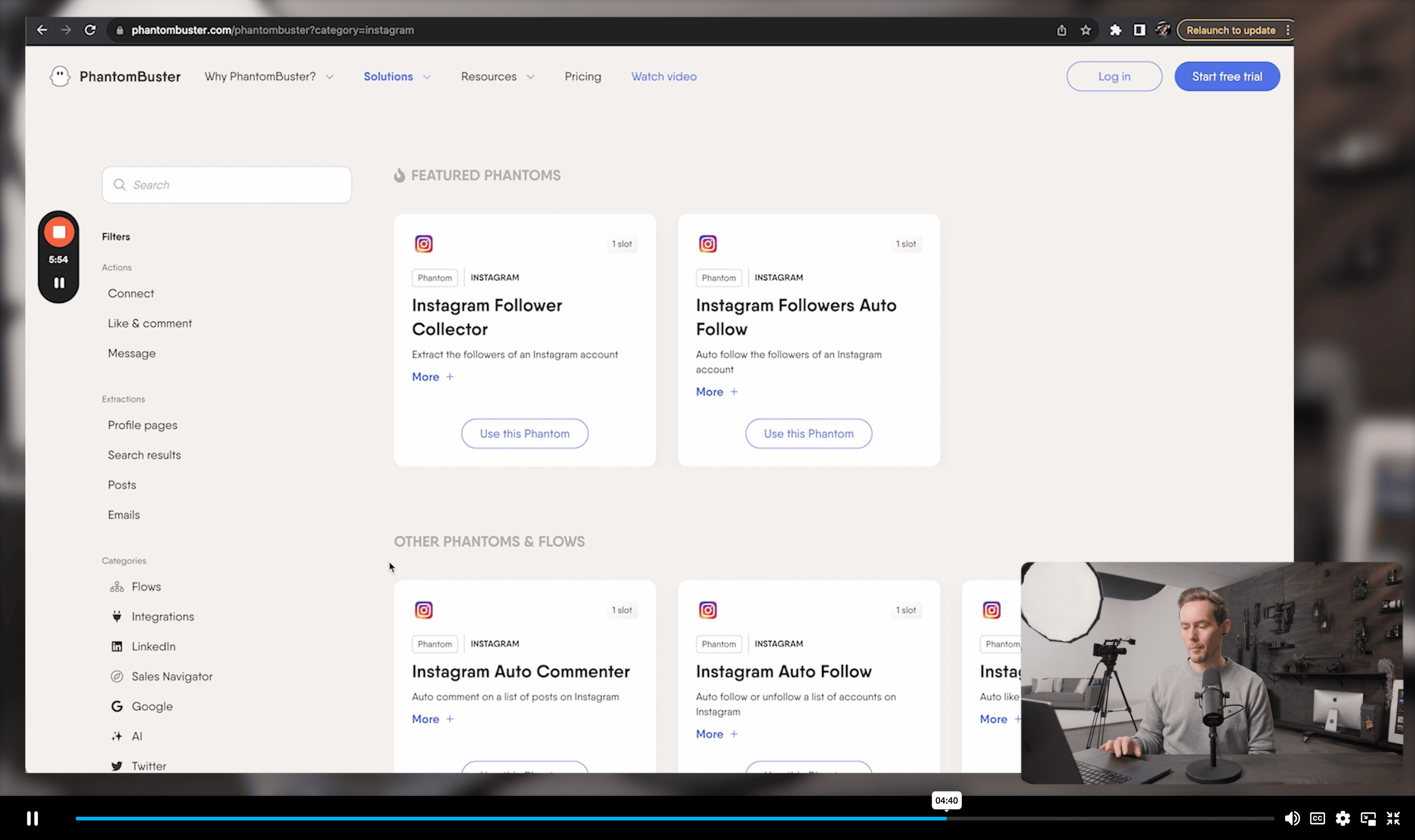The image size is (1415, 840).
Task: Click the share page icon
Action: tap(1061, 31)
